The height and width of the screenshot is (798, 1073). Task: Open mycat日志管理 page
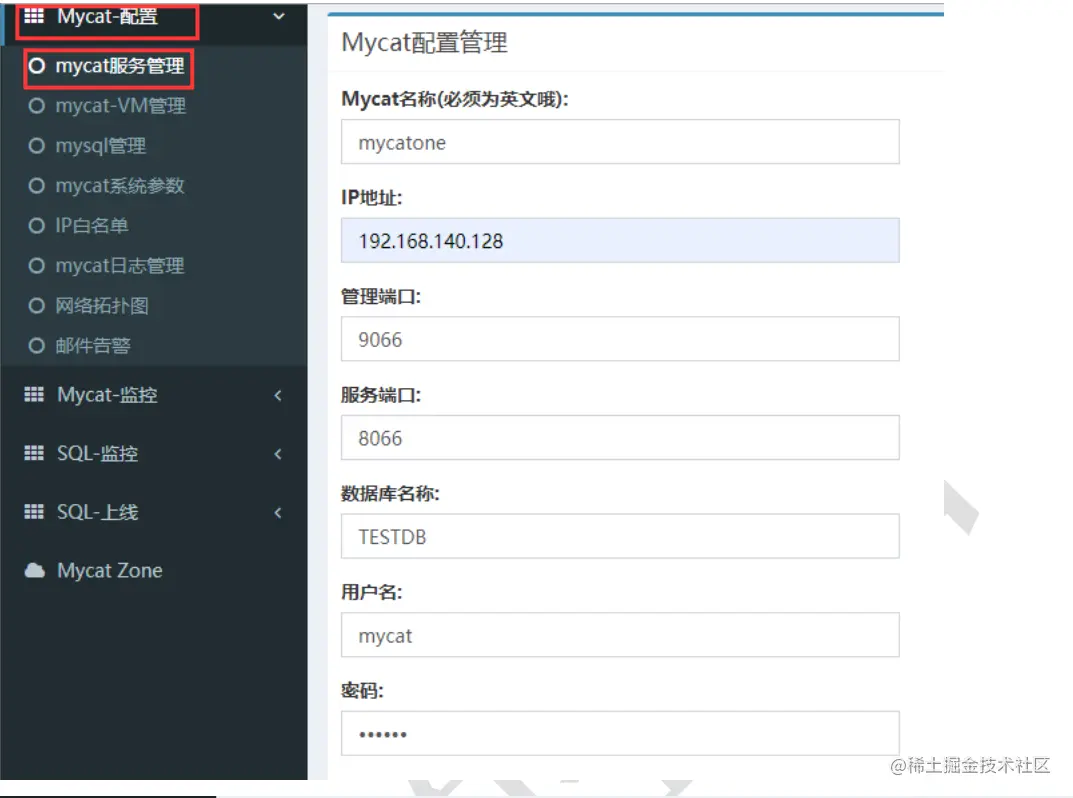point(120,266)
